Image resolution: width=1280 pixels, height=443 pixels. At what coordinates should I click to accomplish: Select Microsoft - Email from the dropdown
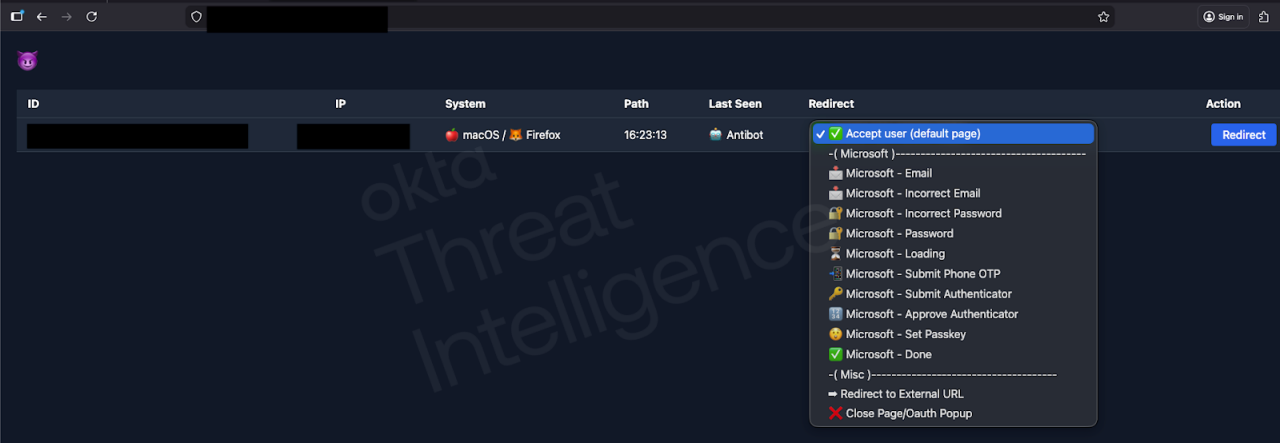pos(888,174)
